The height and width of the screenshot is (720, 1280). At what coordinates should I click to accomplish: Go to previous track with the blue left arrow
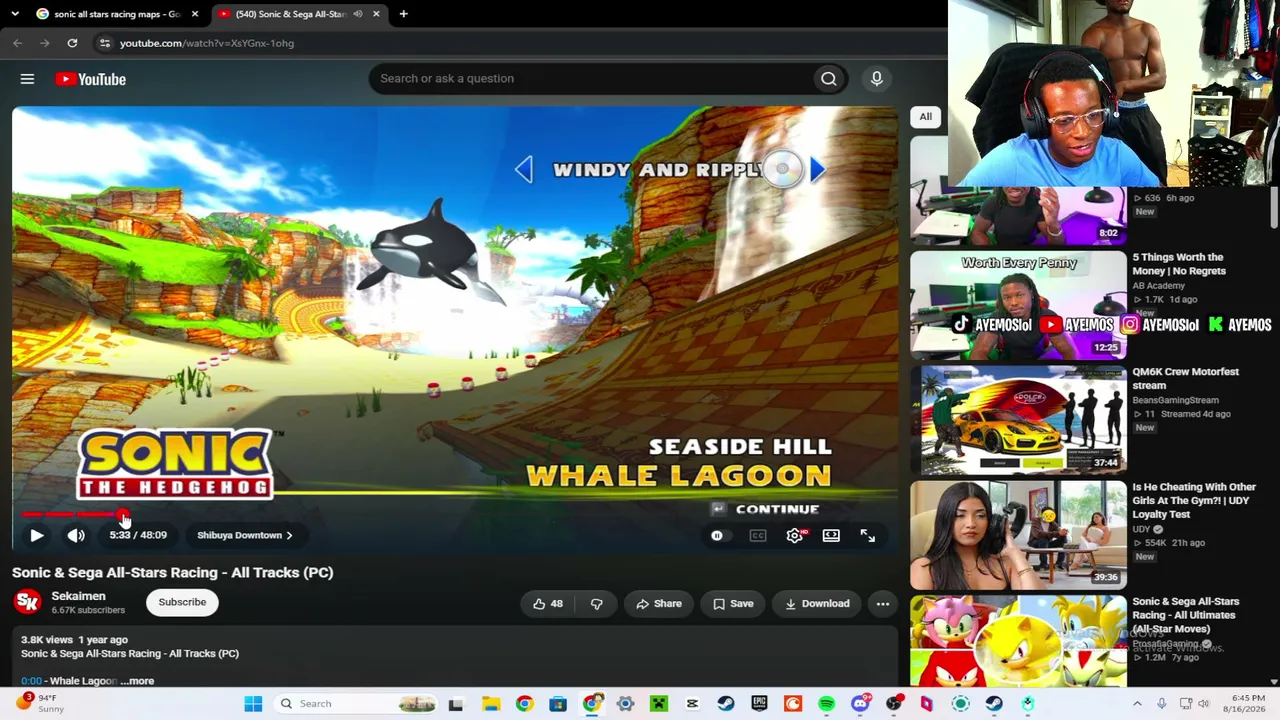[524, 170]
